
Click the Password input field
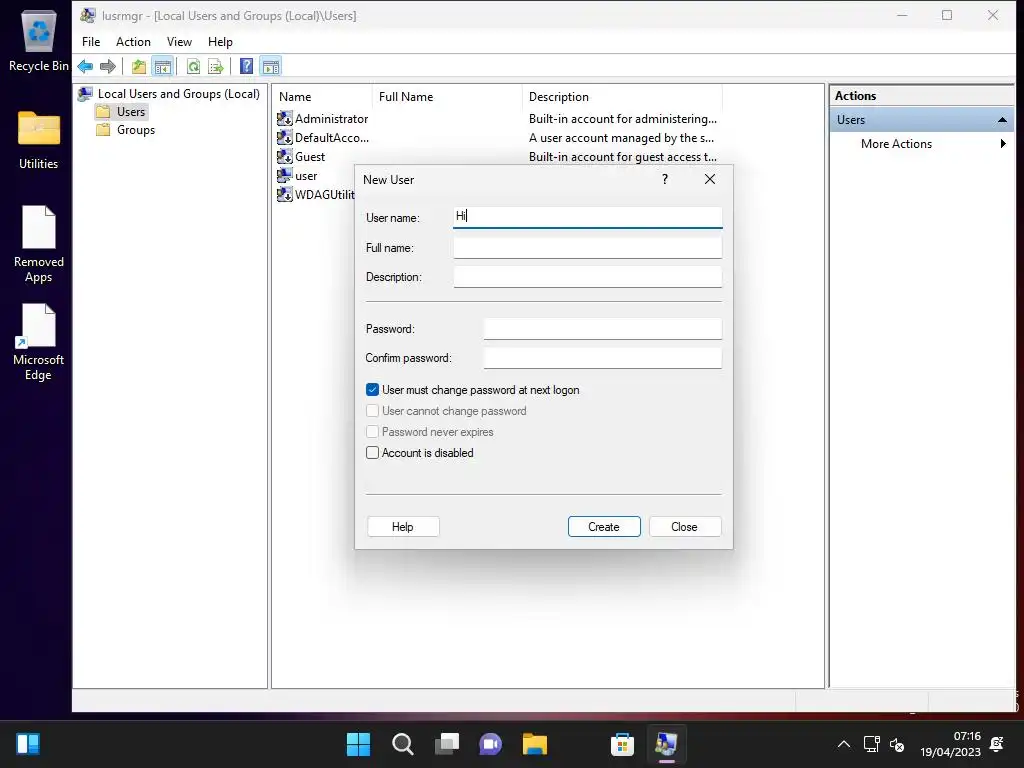coord(603,328)
